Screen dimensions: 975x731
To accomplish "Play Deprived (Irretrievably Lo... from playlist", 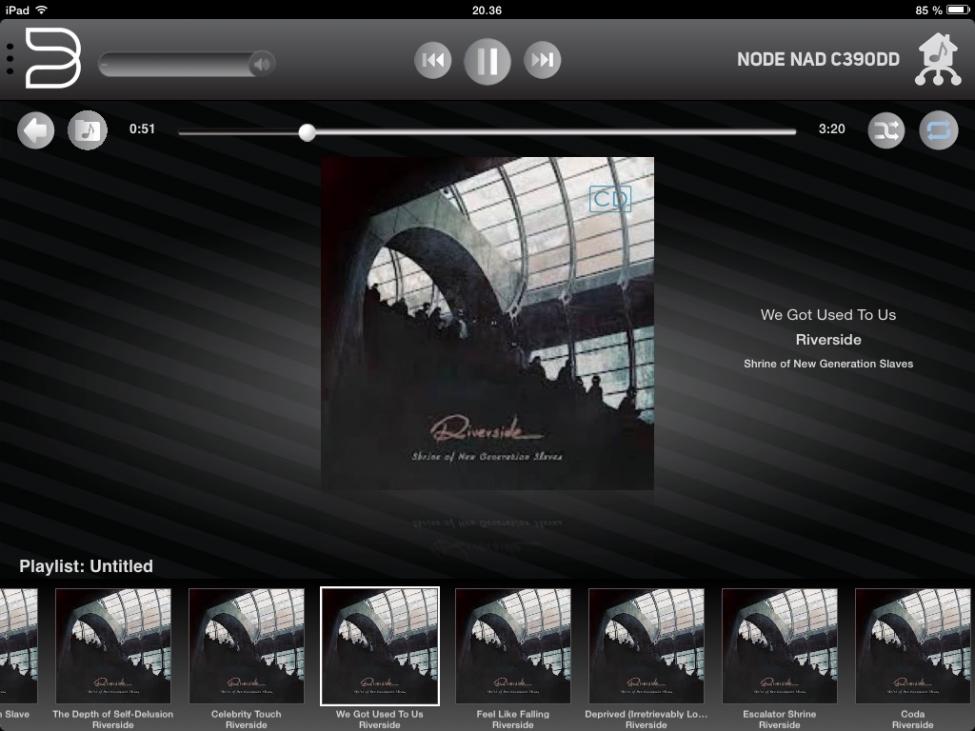I will [646, 658].
